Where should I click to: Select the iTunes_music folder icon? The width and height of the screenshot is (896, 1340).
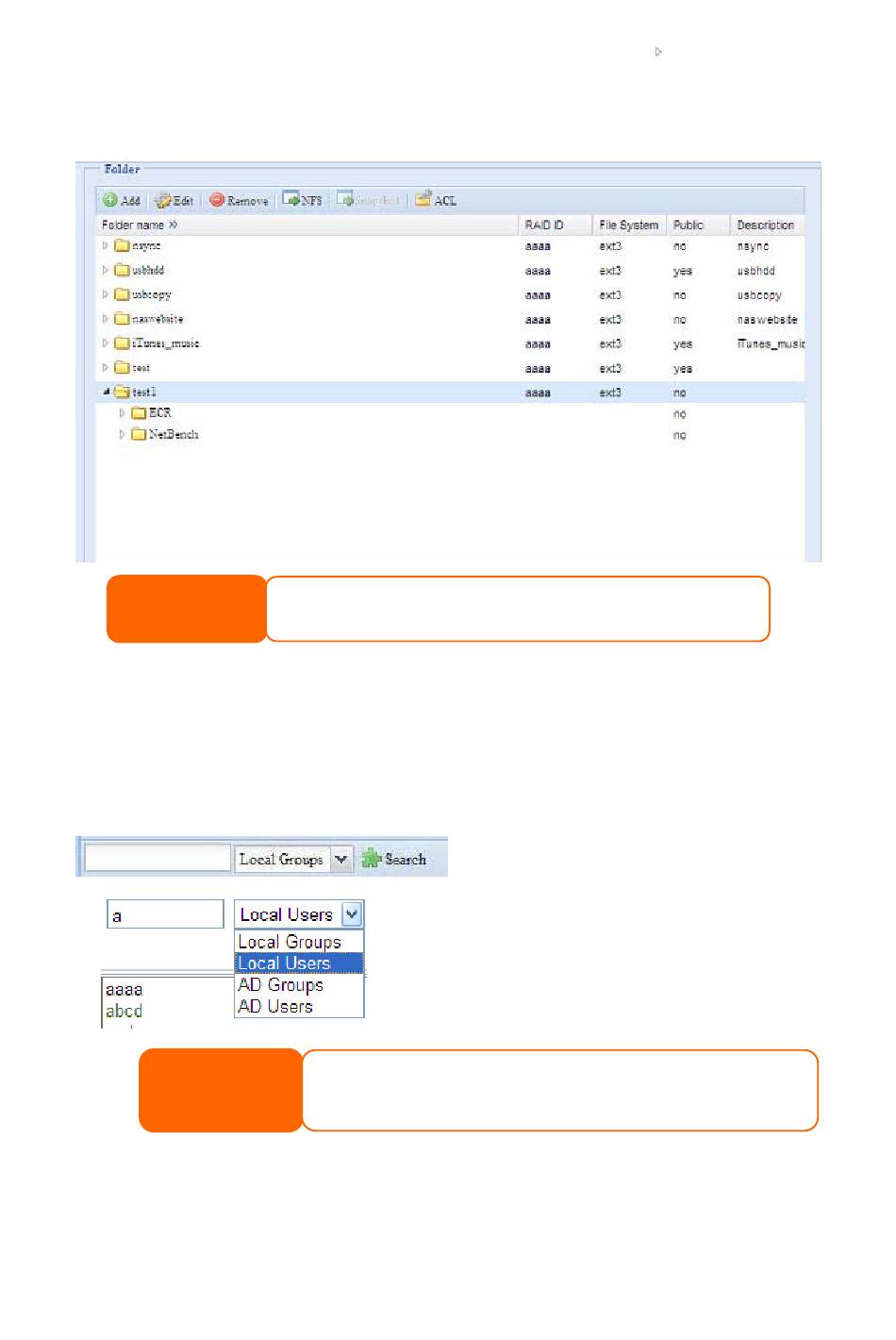tap(122, 343)
